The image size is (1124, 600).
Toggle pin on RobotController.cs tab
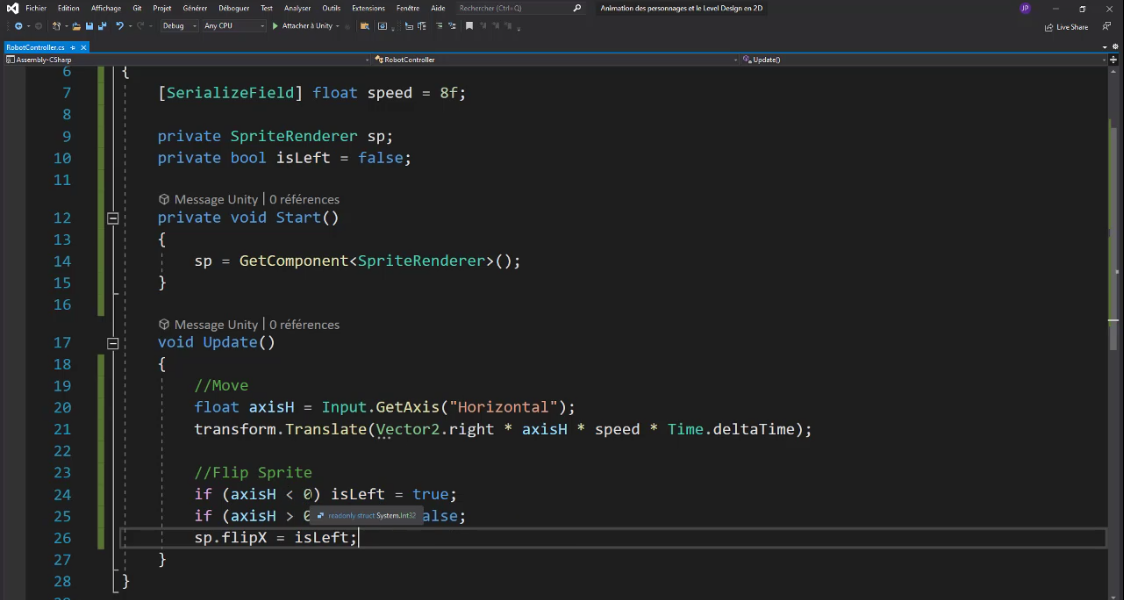[x=72, y=47]
